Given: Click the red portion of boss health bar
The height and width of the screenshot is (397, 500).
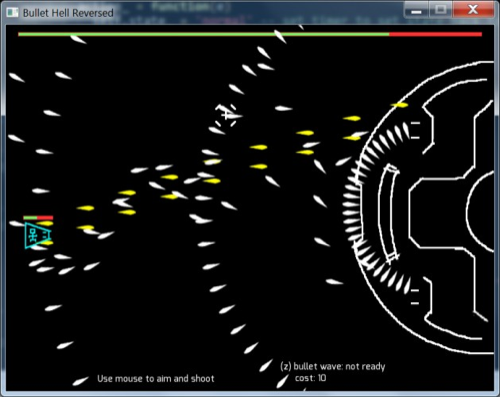Looking at the screenshot, I should click(x=436, y=34).
